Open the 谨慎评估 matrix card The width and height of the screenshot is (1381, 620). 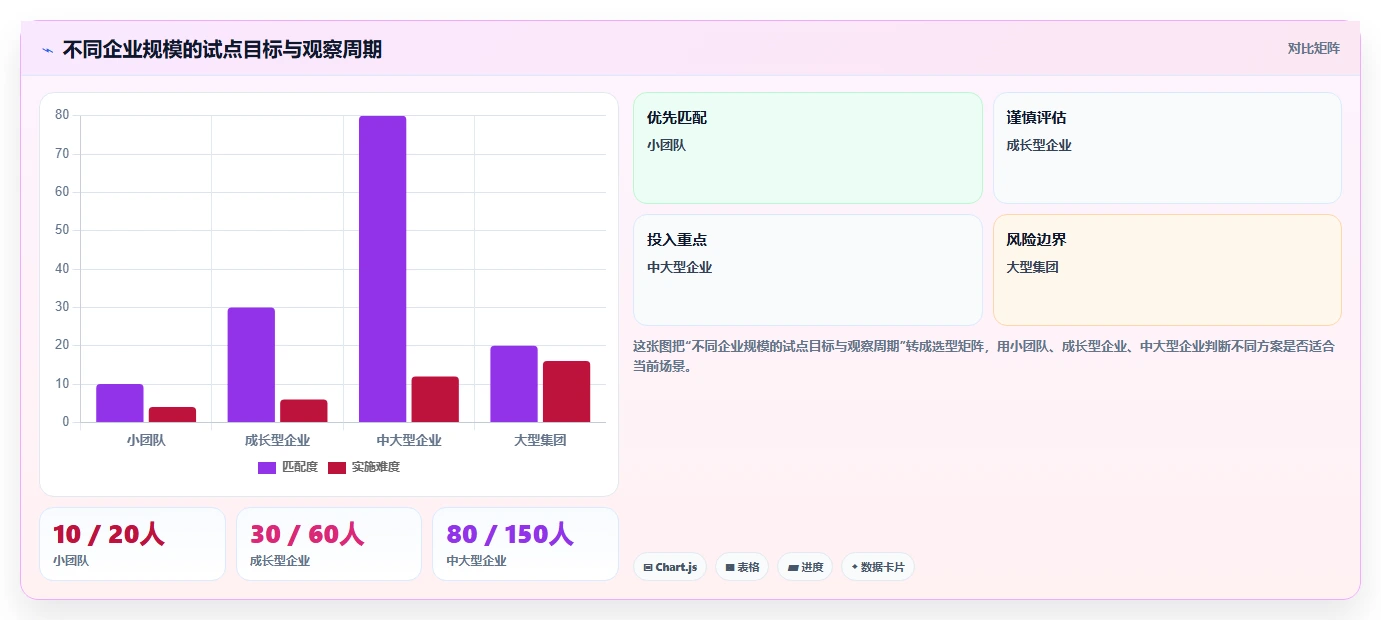point(1167,148)
